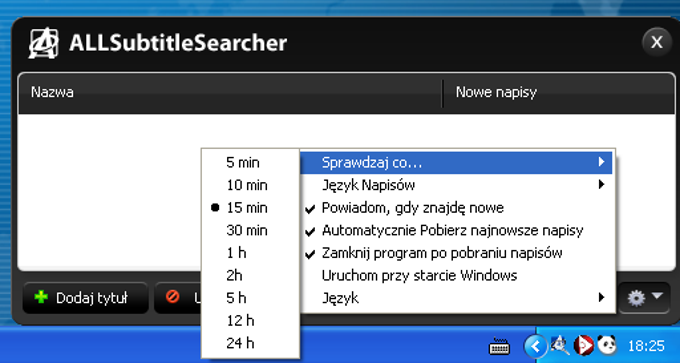Expand hidden tray icons with the arrow
This screenshot has height=363, width=680.
(536, 346)
